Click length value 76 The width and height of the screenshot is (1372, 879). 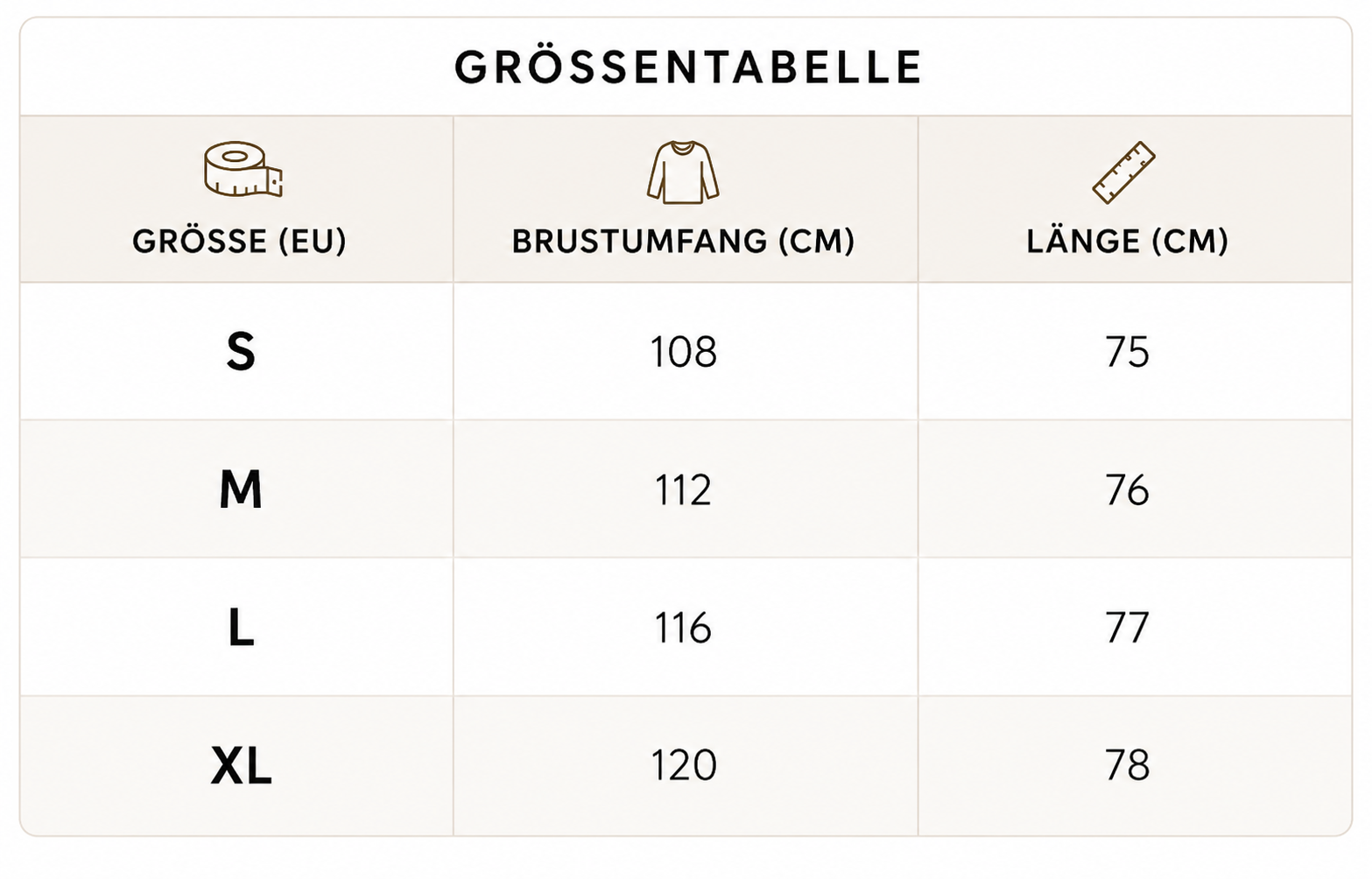1127,489
